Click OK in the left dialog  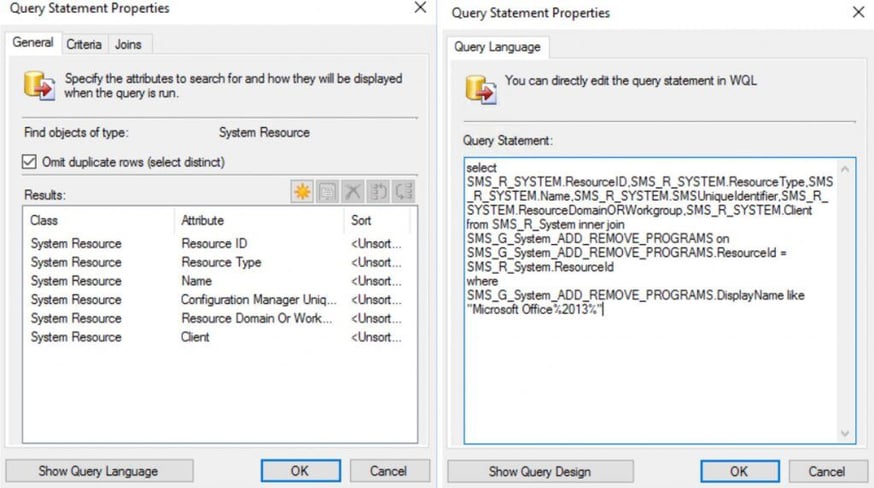click(300, 470)
